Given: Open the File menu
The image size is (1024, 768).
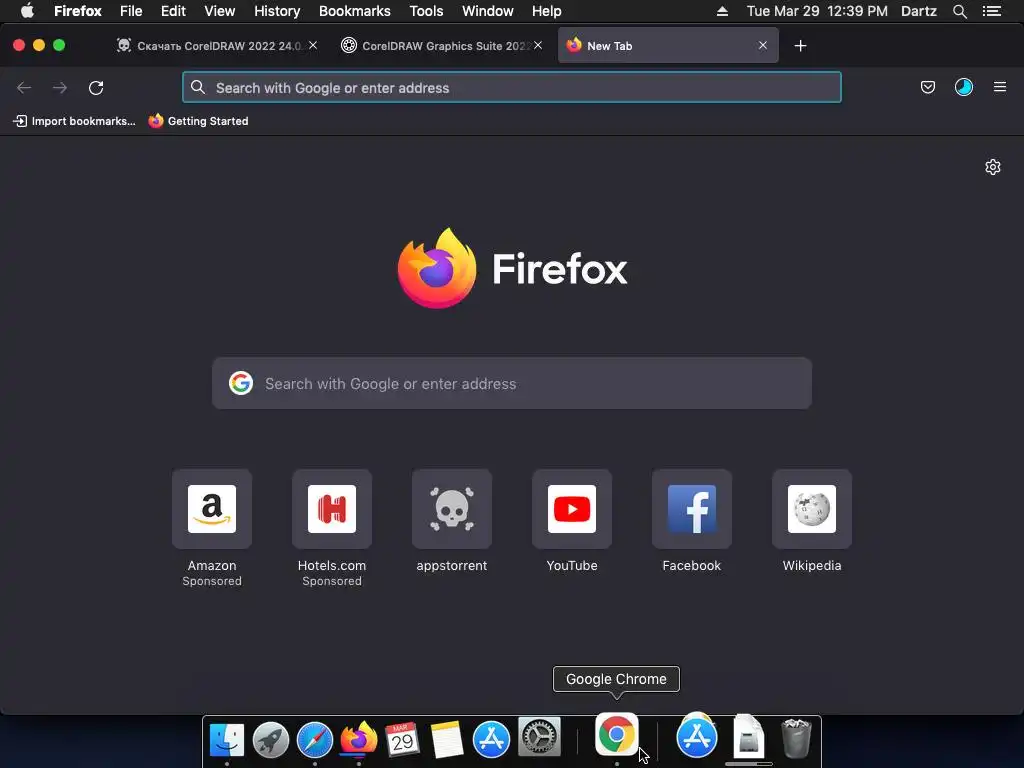Looking at the screenshot, I should click(131, 11).
